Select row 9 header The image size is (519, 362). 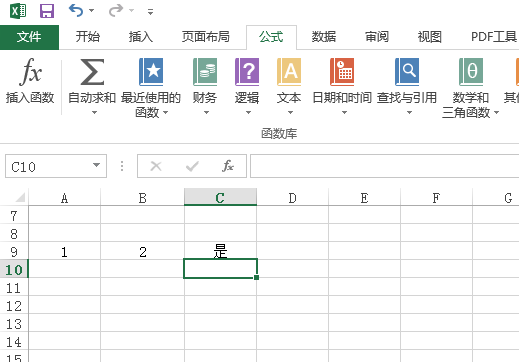pyautogui.click(x=14, y=252)
